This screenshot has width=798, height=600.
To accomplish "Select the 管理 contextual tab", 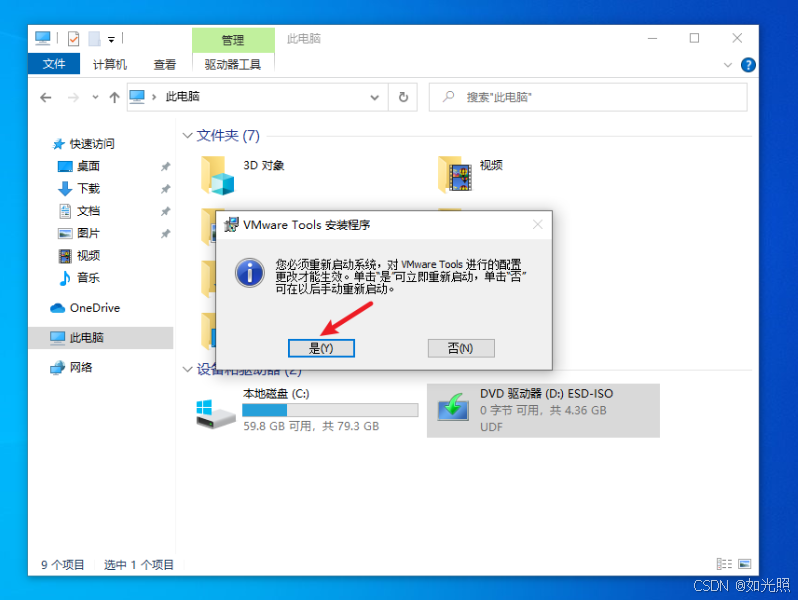I will (x=233, y=40).
